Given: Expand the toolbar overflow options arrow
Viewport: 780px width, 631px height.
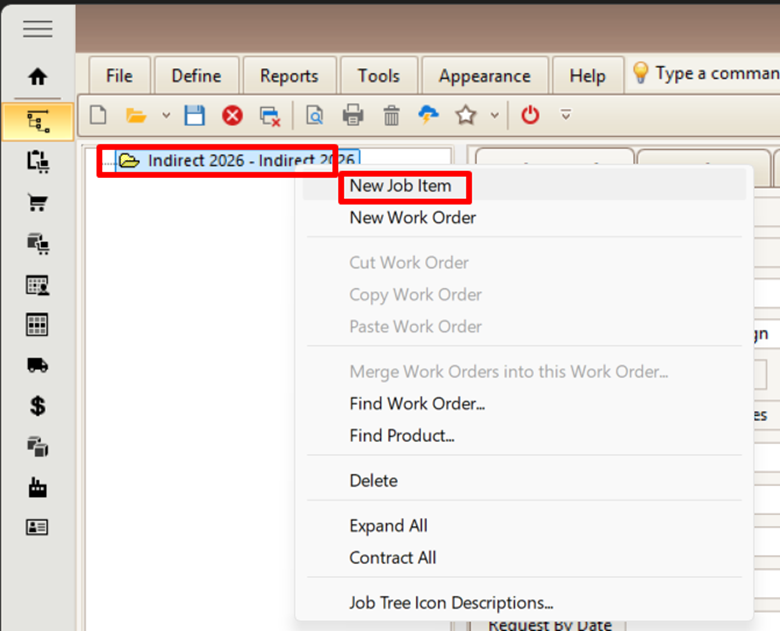Looking at the screenshot, I should click(566, 116).
